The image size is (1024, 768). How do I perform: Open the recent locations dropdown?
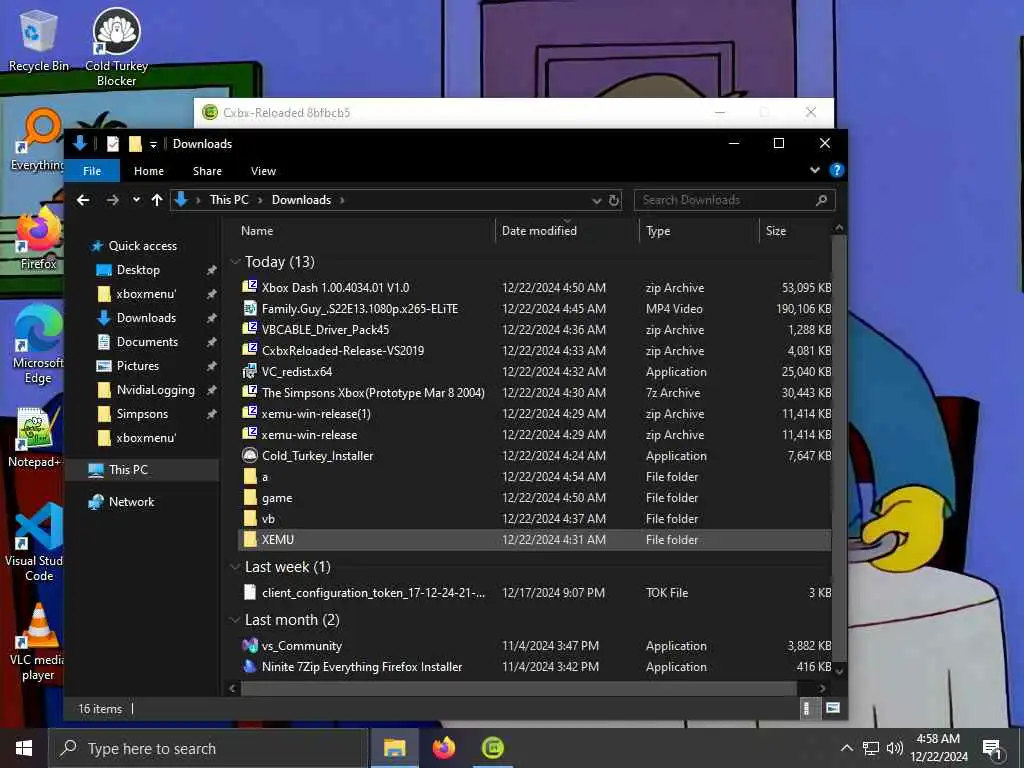(136, 200)
